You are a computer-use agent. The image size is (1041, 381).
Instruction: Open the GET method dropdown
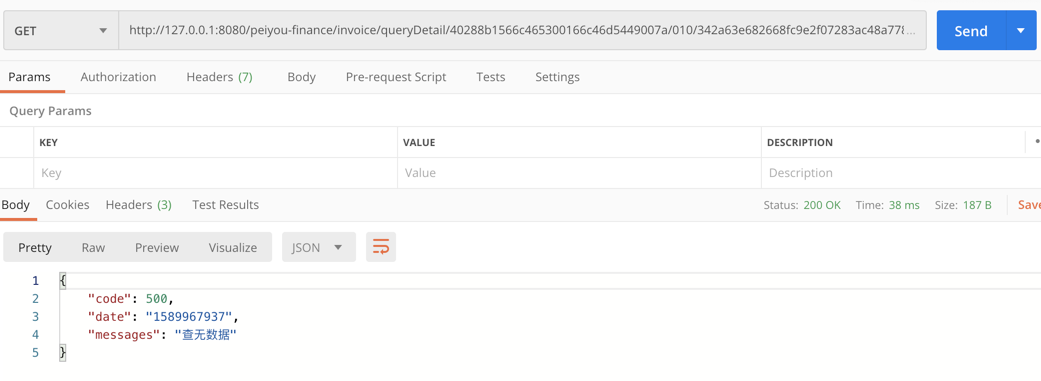pos(61,31)
